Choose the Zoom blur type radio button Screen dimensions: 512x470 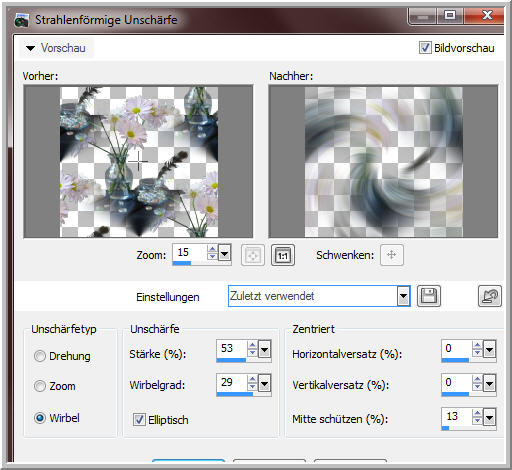coord(40,386)
